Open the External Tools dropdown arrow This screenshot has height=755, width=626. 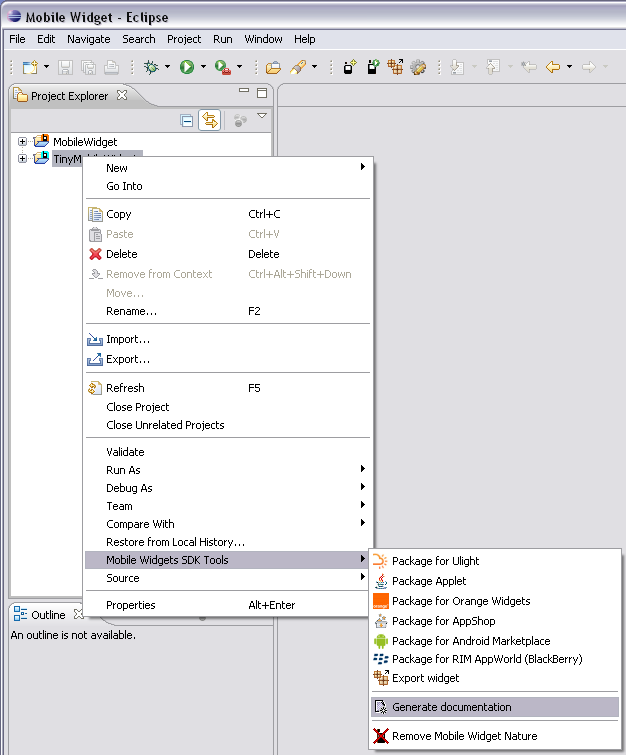point(239,67)
